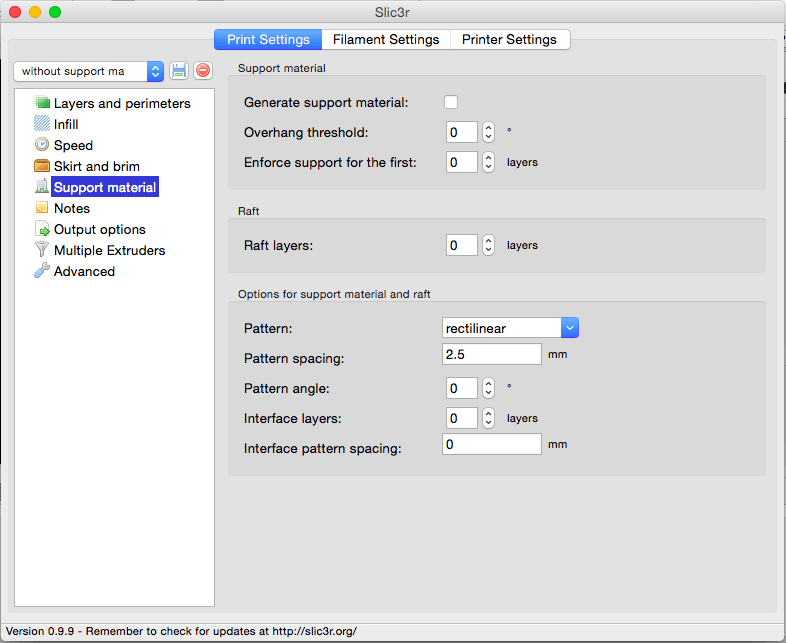This screenshot has height=643, width=786.
Task: Click the Layers and perimeters icon
Action: coord(42,103)
